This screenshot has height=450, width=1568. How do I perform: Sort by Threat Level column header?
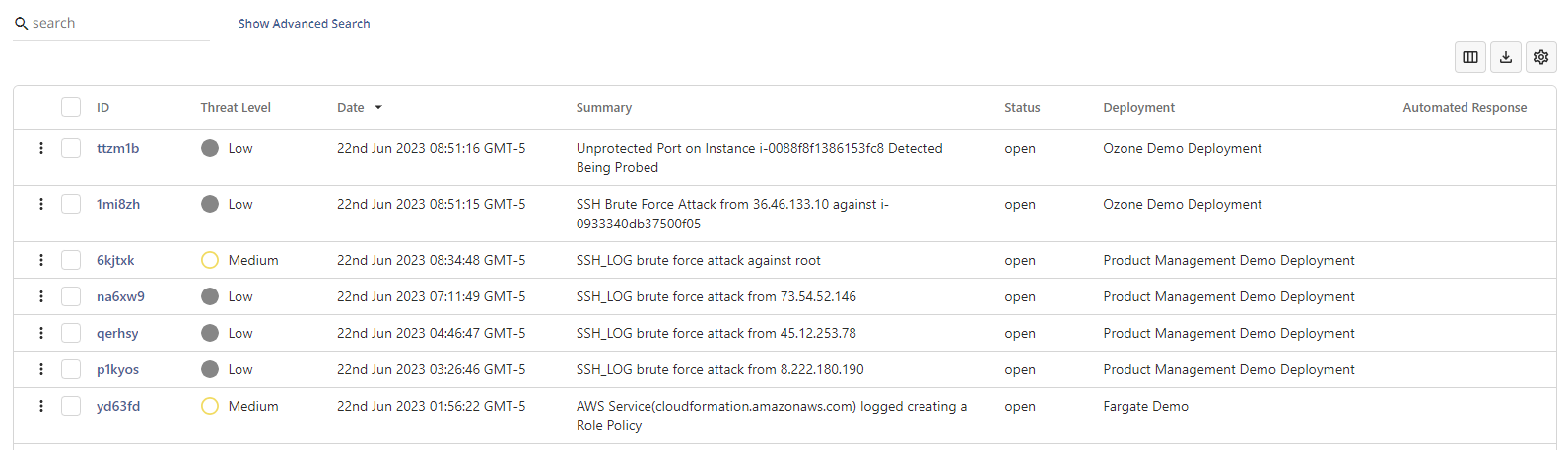236,108
